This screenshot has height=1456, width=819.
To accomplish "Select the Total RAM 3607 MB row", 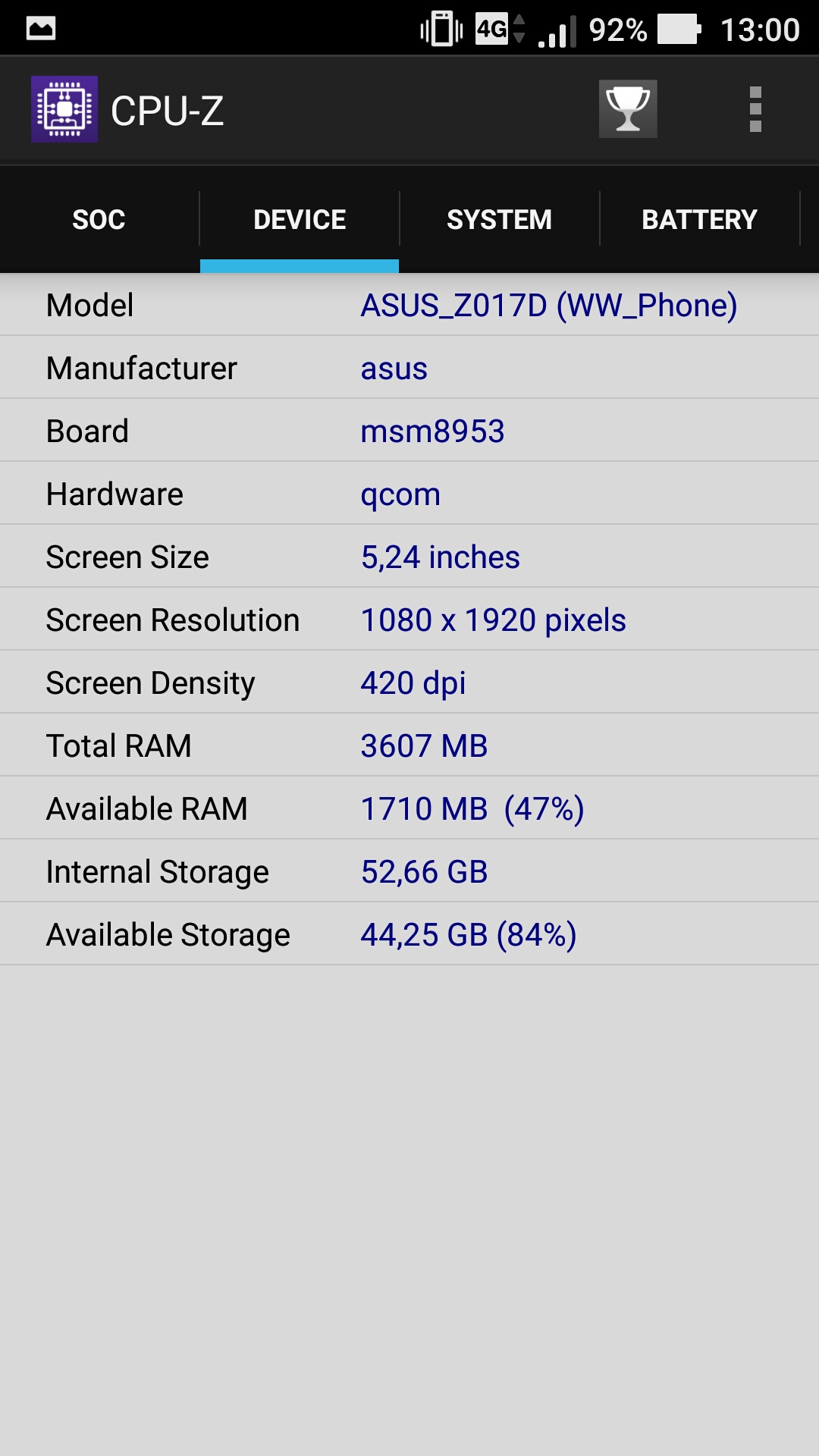I will [x=409, y=745].
